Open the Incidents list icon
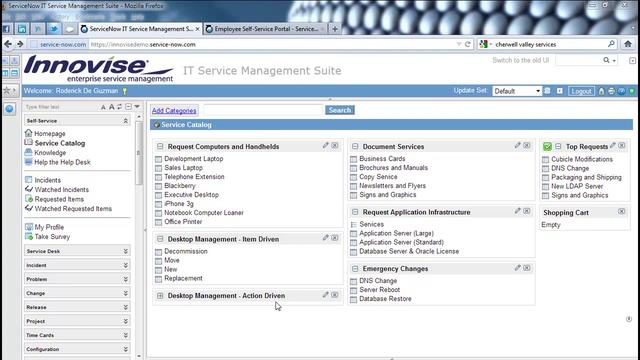Screen dimensions: 640x360 click(28, 180)
